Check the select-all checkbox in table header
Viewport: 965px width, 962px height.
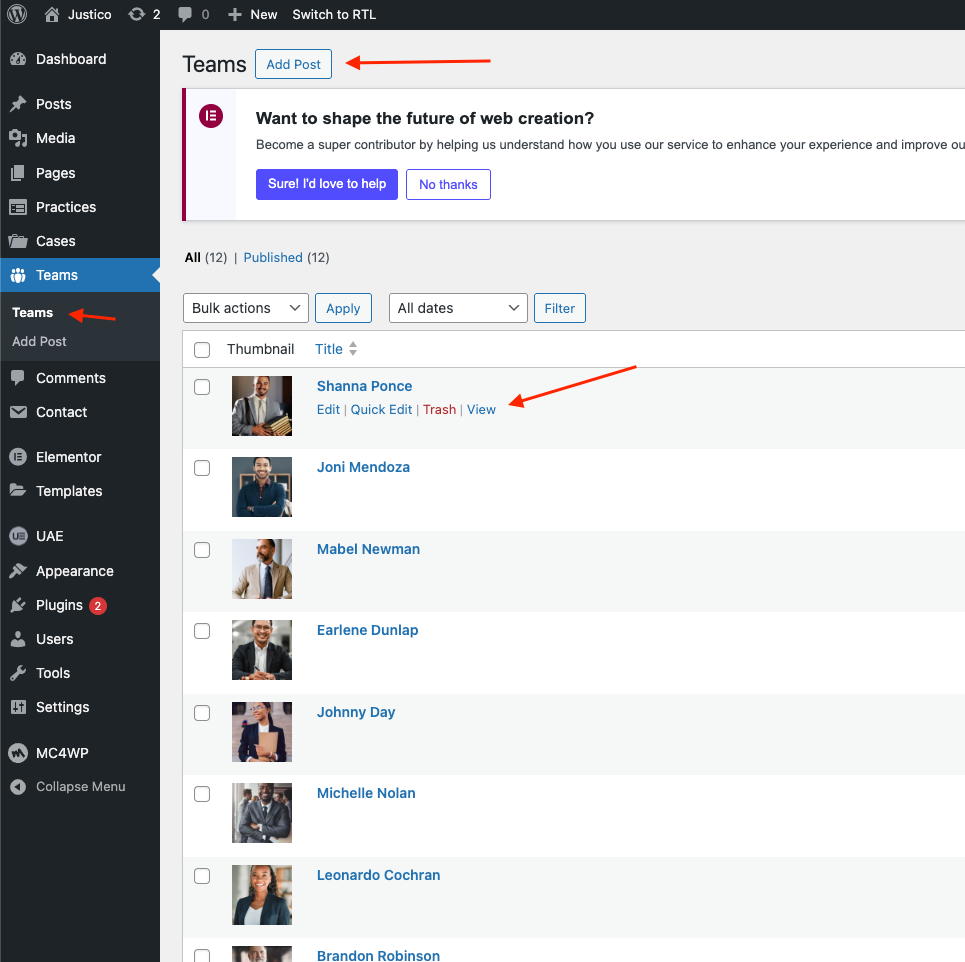[202, 349]
